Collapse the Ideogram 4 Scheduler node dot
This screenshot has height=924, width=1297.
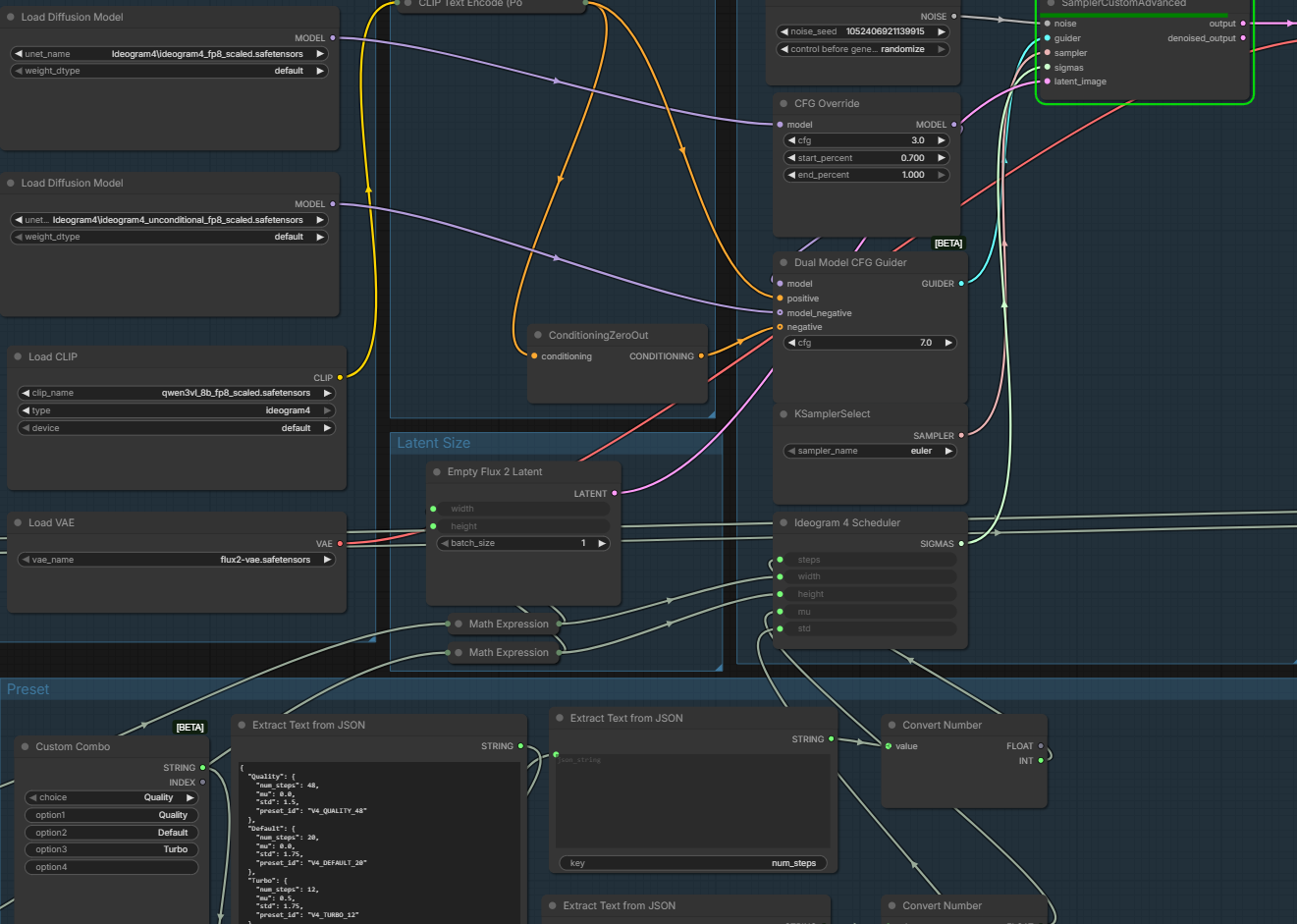(784, 523)
